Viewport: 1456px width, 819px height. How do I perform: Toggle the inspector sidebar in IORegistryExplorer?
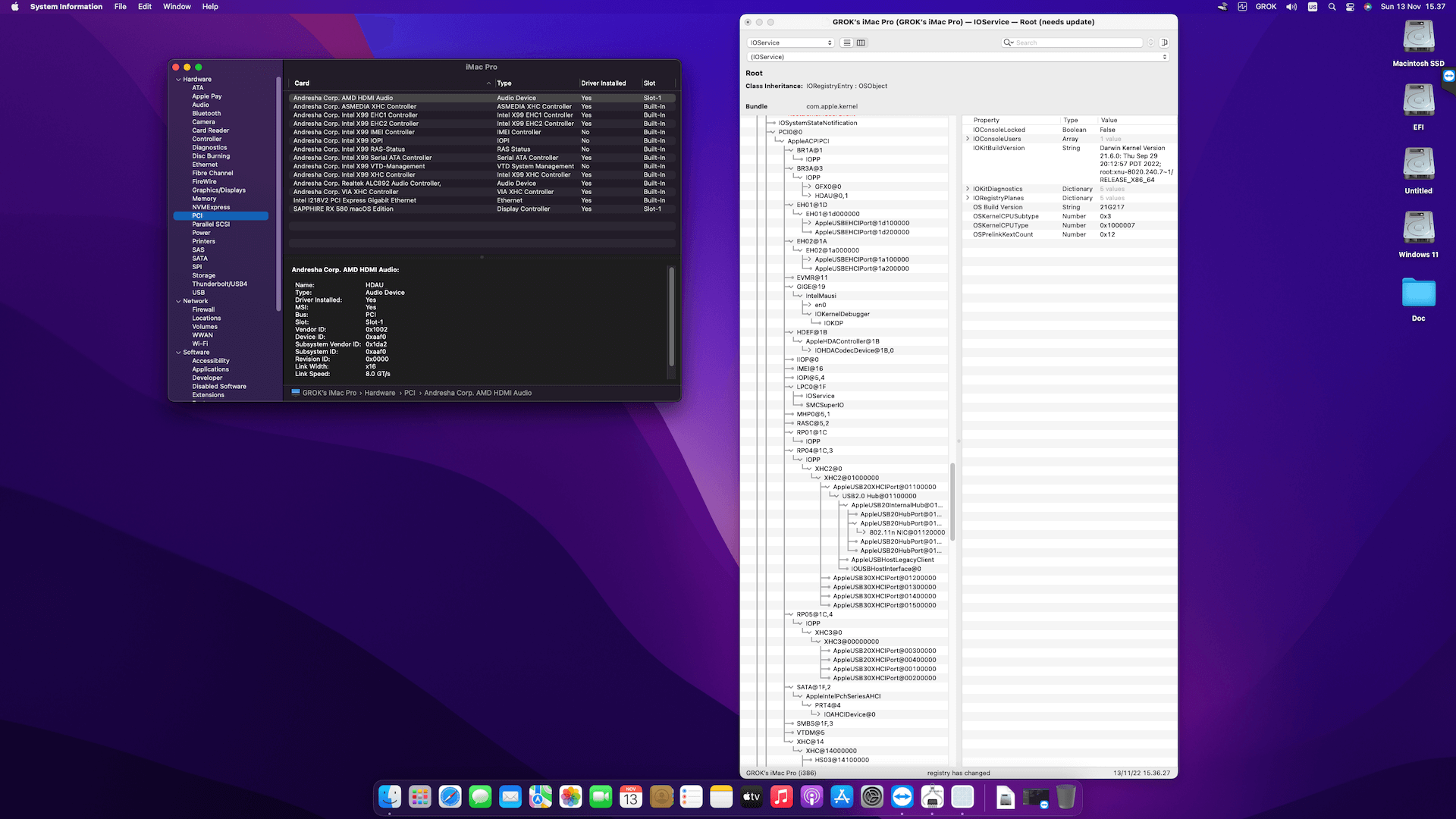click(x=1165, y=42)
